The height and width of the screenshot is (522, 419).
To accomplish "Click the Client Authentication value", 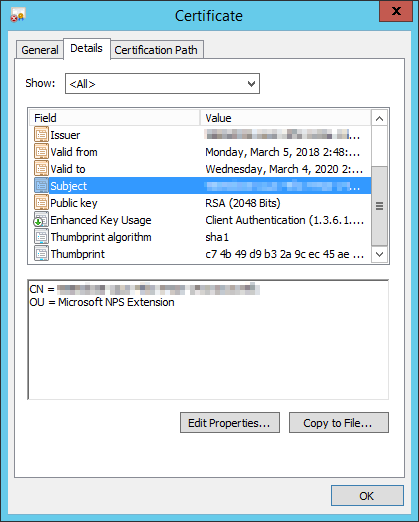I will tap(285, 220).
